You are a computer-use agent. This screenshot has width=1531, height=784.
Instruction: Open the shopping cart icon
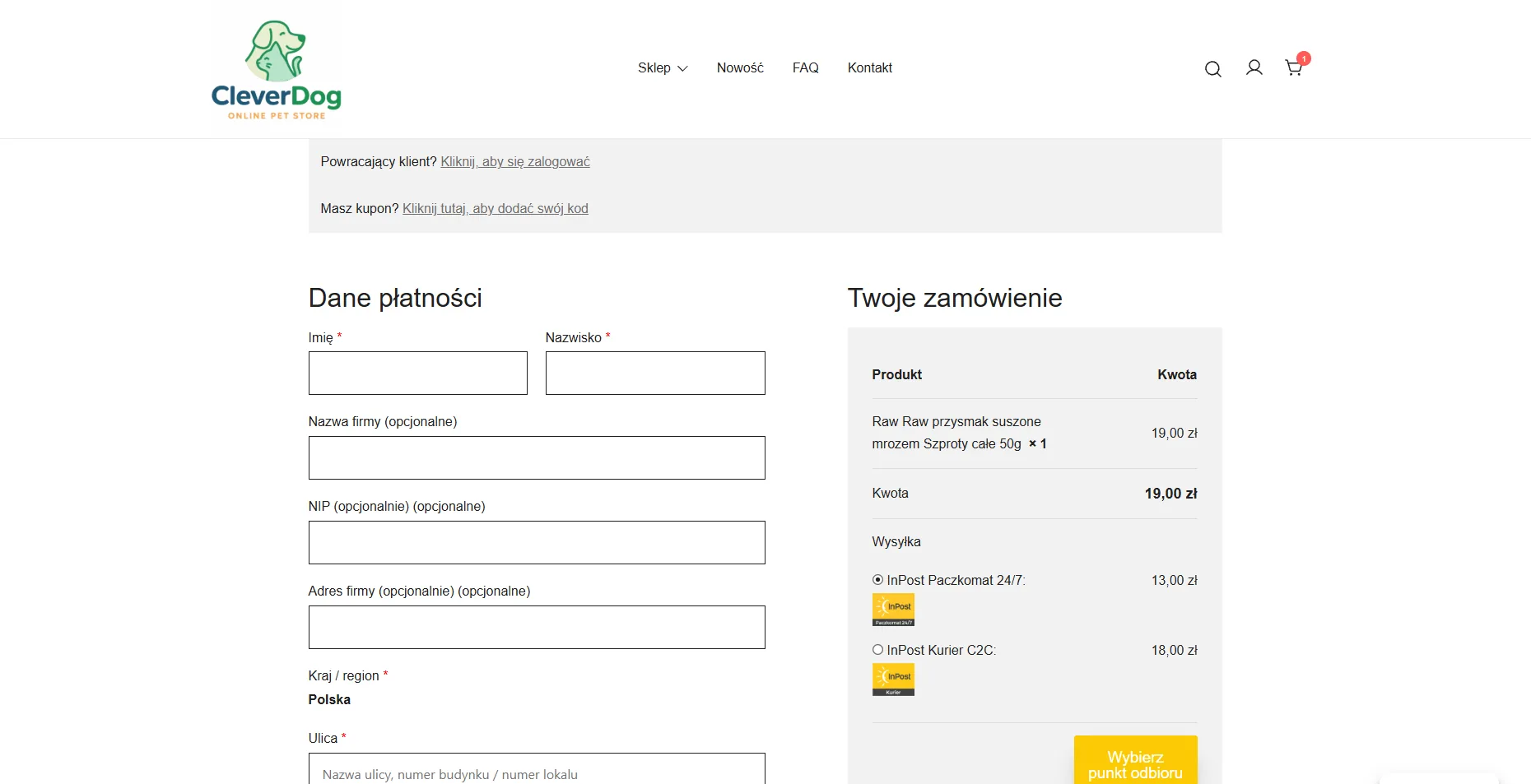pyautogui.click(x=1294, y=67)
